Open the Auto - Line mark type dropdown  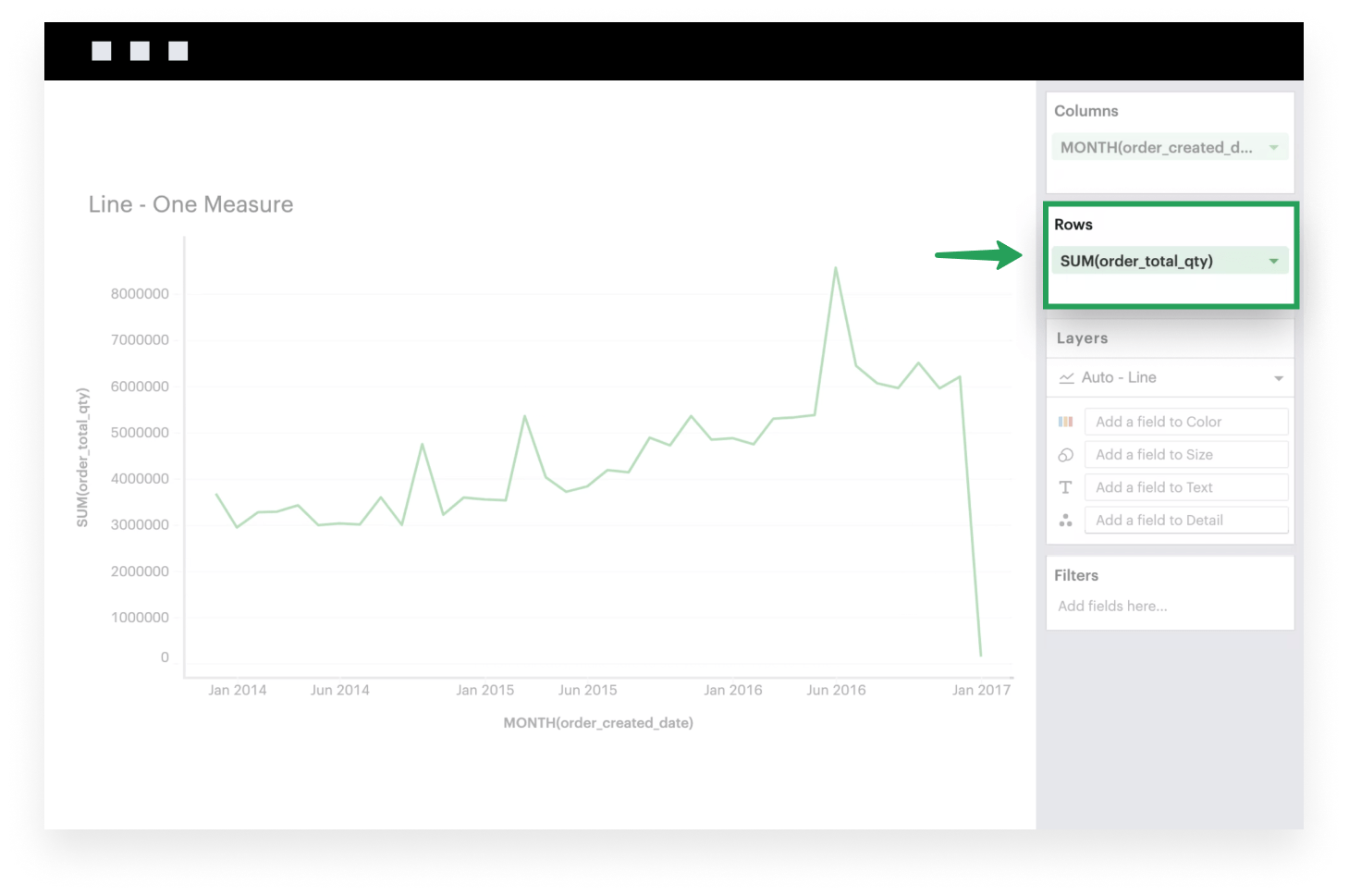pos(1279,378)
